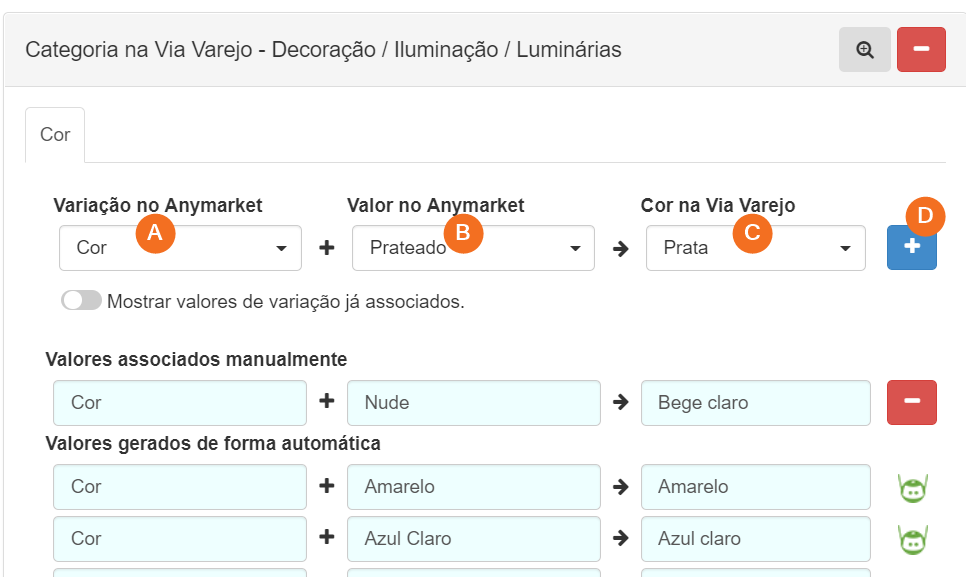Click the Cor field beside Azul Claro
This screenshot has height=577, width=966.
[x=180, y=539]
